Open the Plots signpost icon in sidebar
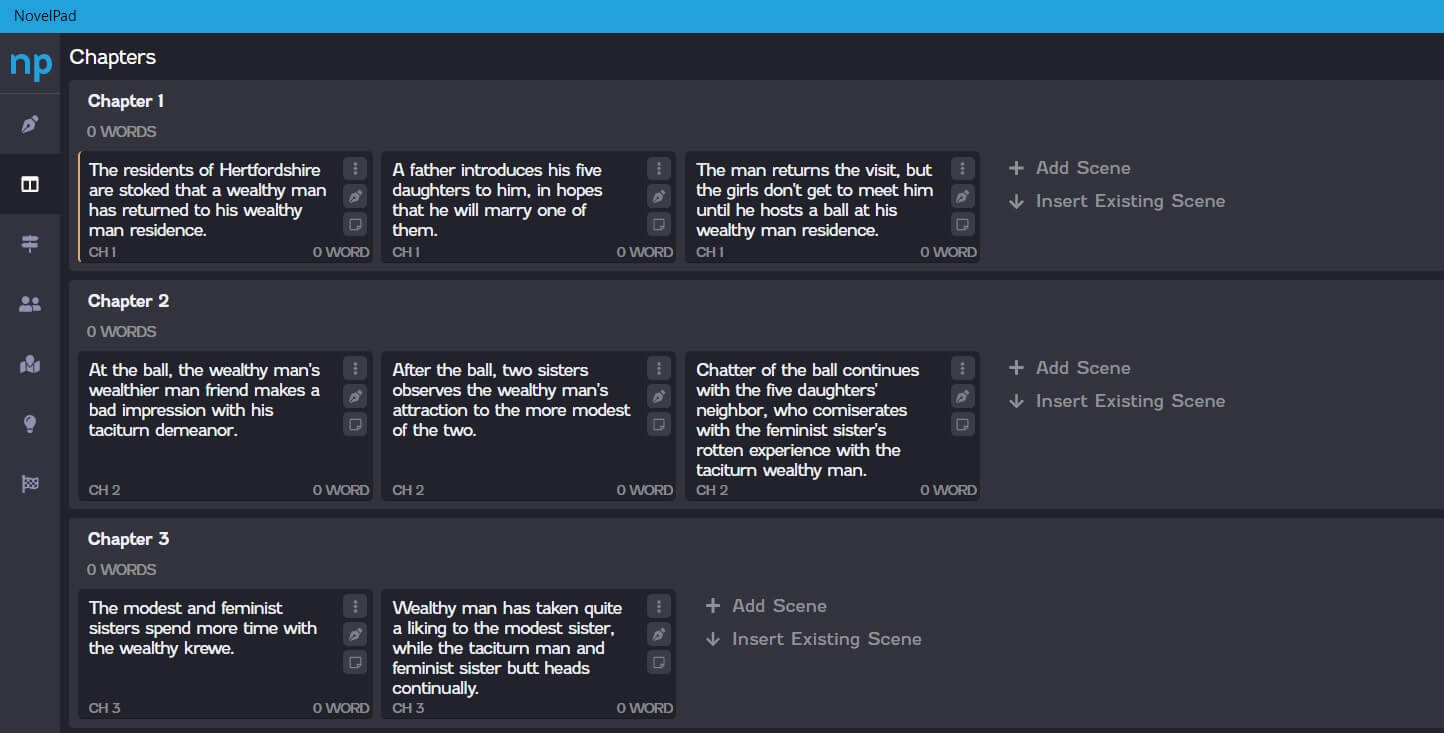Viewport: 1444px width, 733px height. (30, 245)
